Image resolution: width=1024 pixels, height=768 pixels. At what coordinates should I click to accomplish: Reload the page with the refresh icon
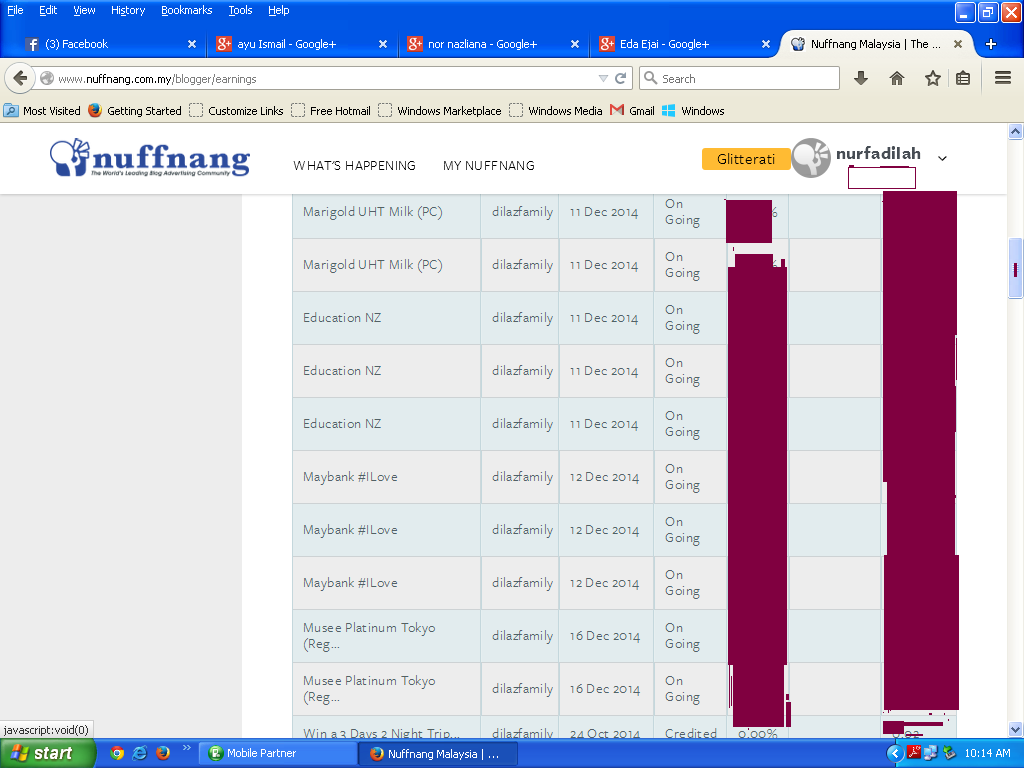tap(620, 78)
